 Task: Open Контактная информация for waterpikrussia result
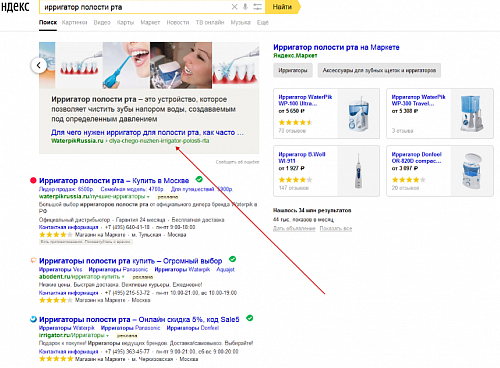pyautogui.click(x=68, y=227)
